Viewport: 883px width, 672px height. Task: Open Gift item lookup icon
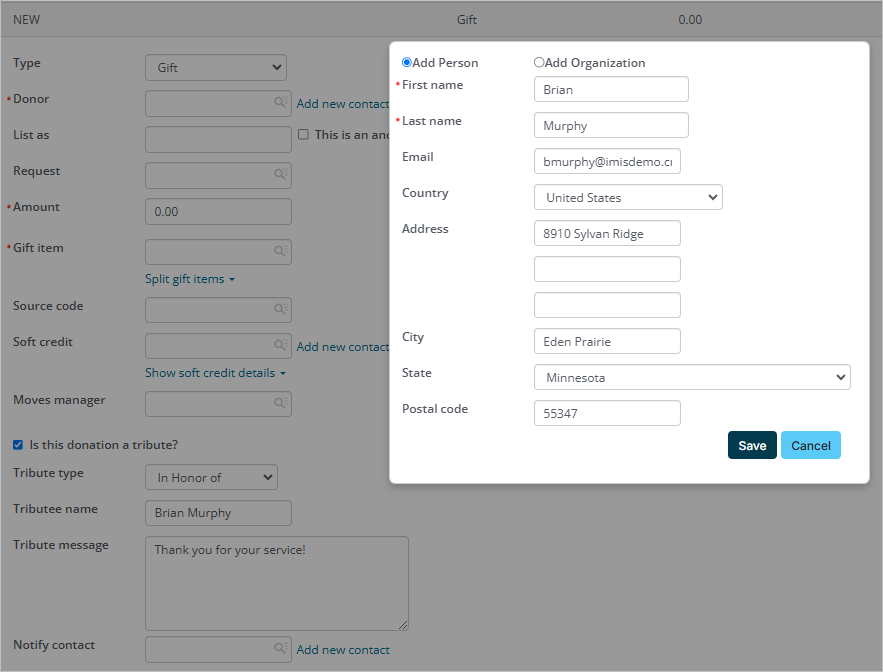pyautogui.click(x=280, y=251)
